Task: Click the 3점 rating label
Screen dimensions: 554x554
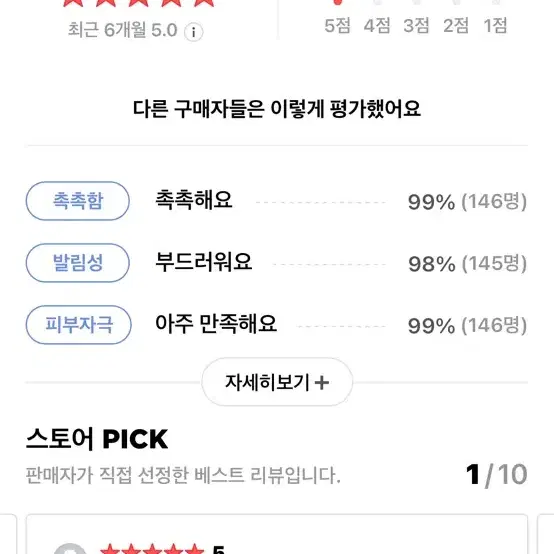Action: [x=416, y=26]
